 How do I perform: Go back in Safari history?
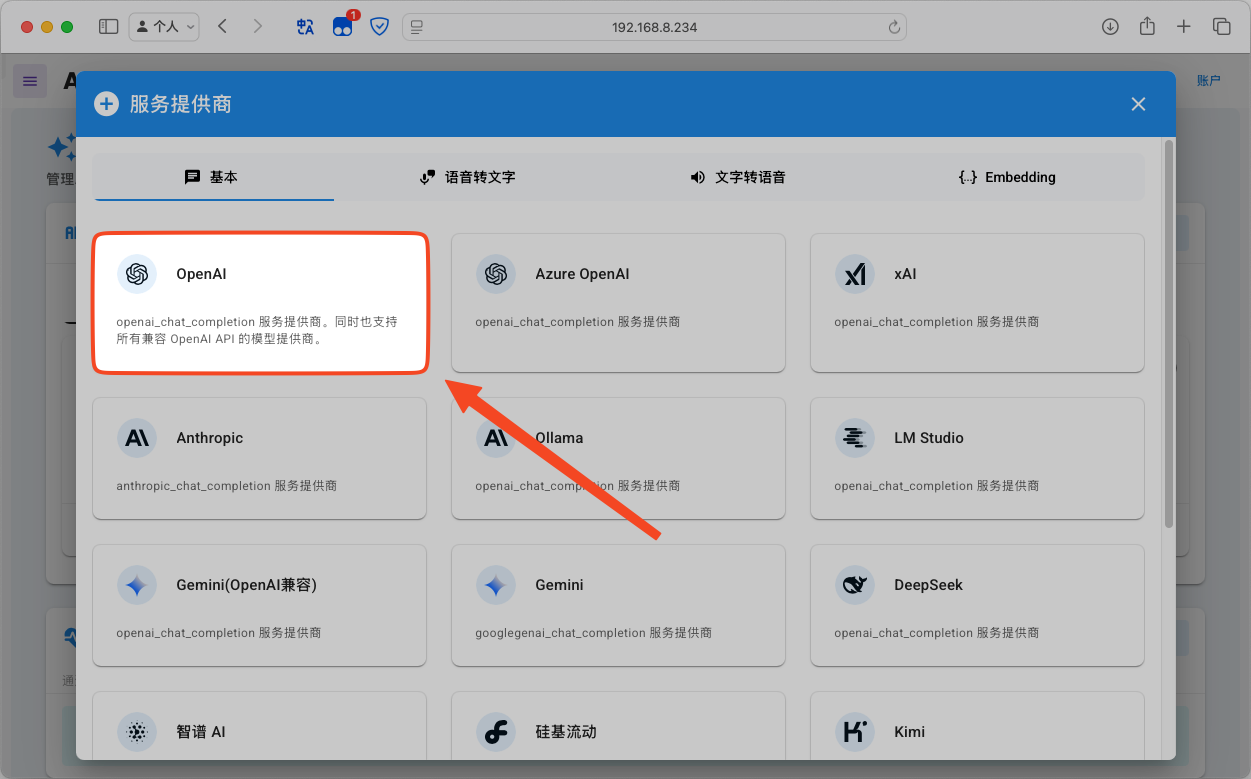(x=222, y=27)
